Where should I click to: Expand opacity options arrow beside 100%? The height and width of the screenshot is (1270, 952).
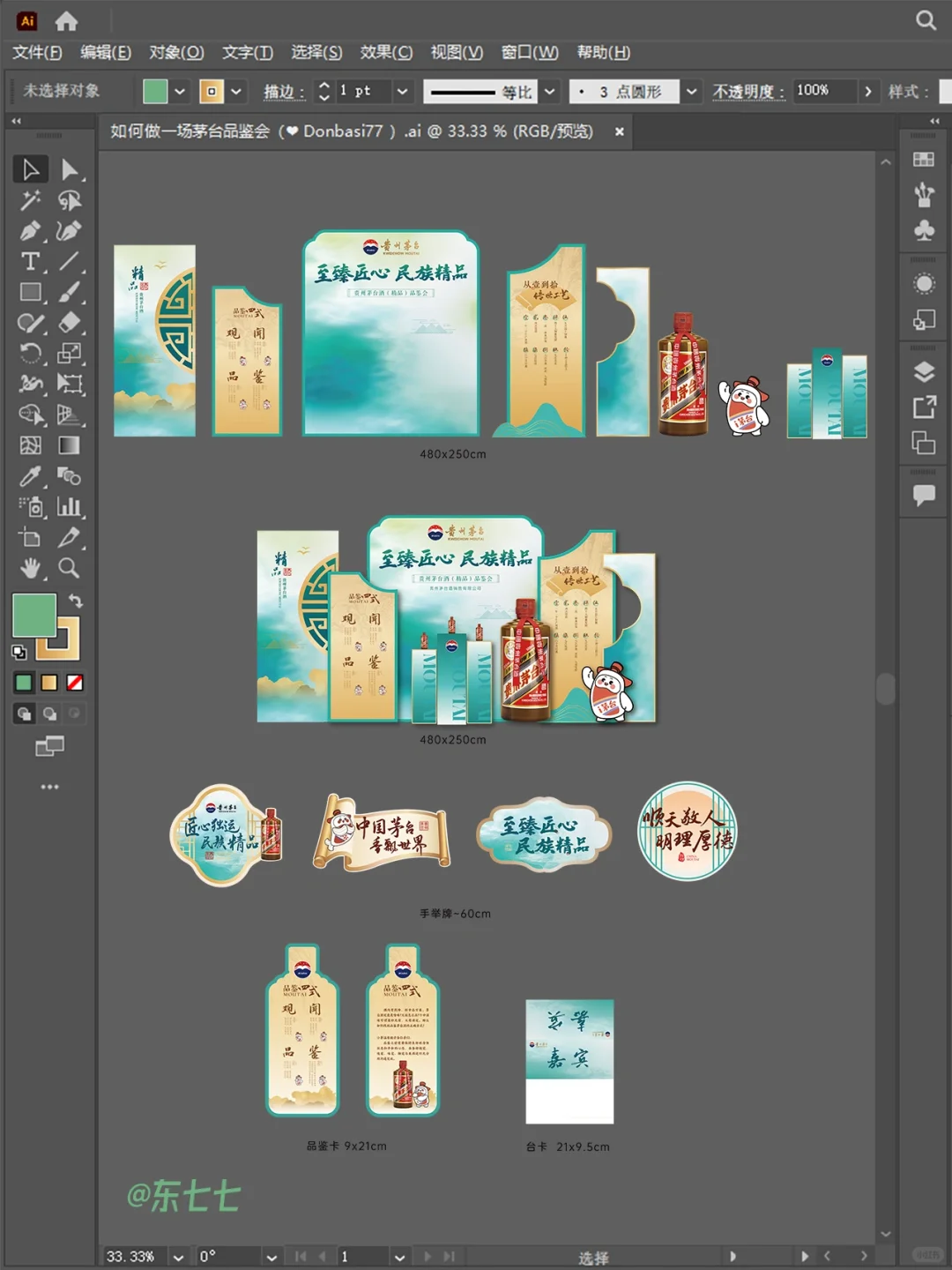click(868, 91)
